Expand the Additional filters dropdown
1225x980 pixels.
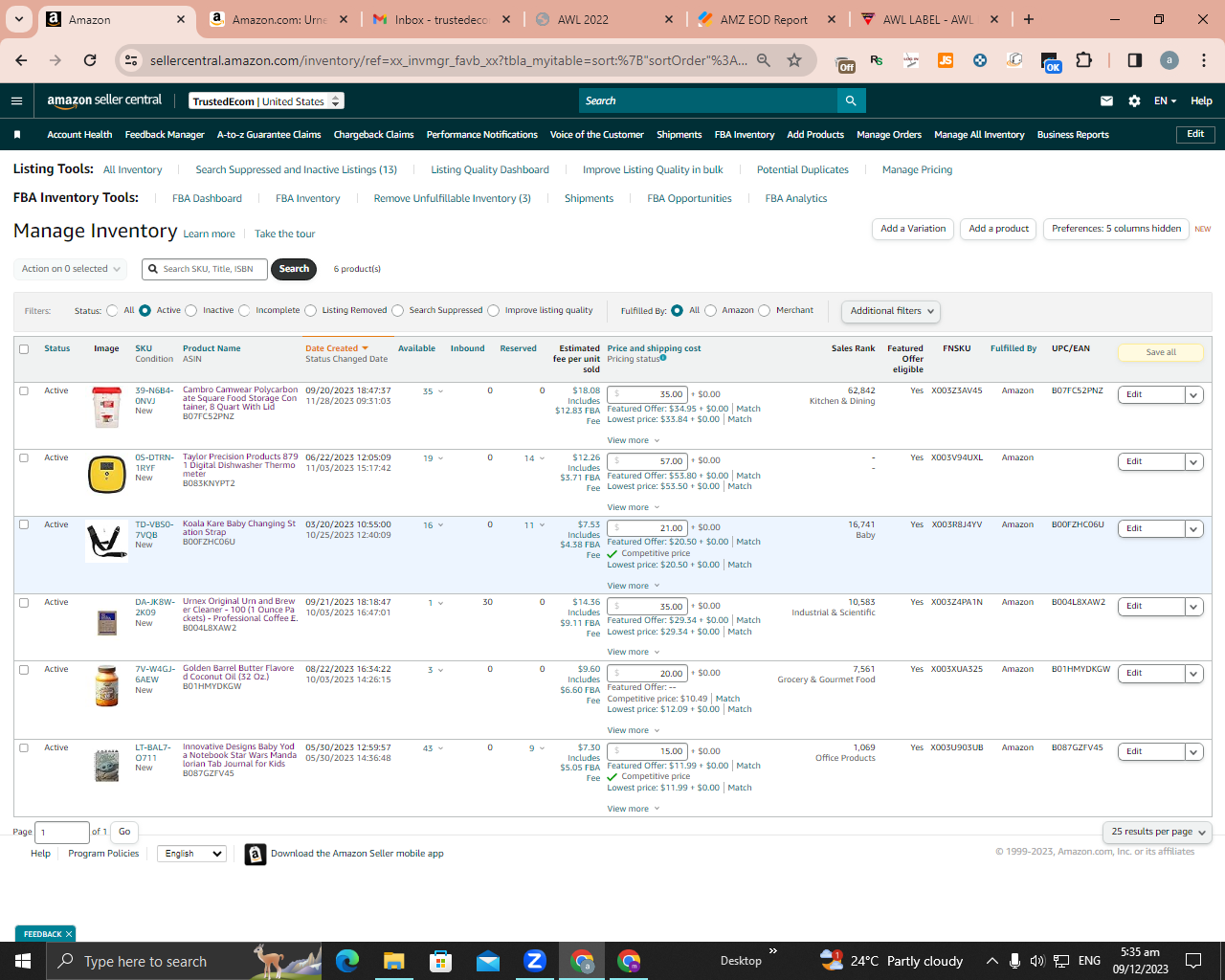click(x=891, y=311)
